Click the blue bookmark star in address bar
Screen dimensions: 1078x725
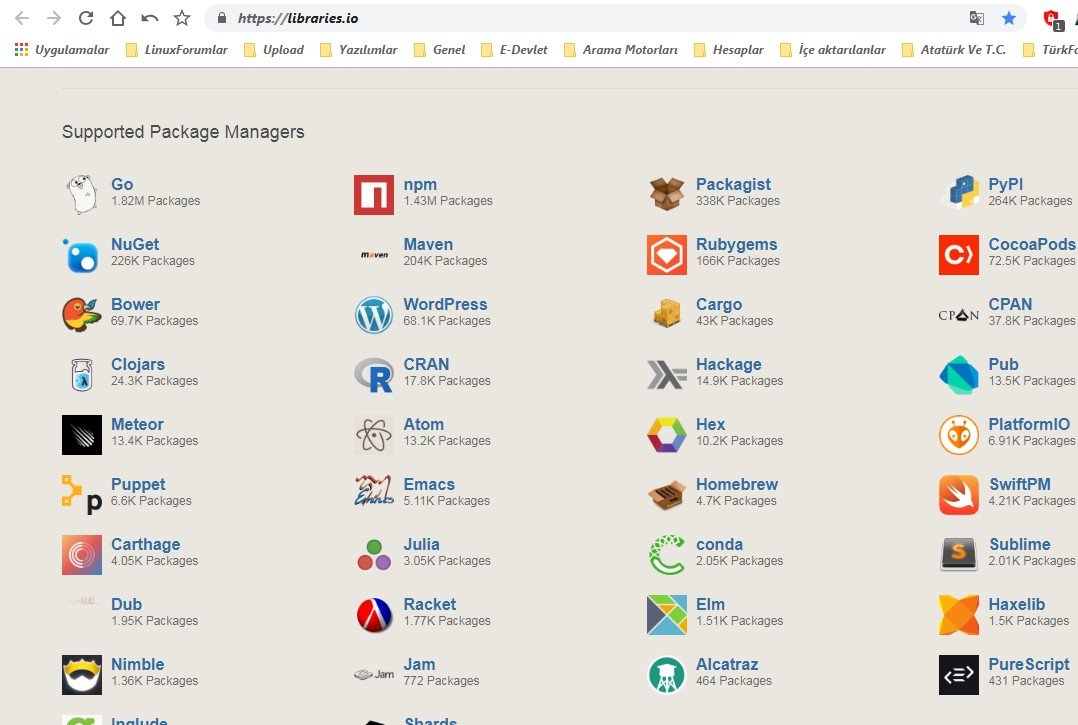(1009, 18)
